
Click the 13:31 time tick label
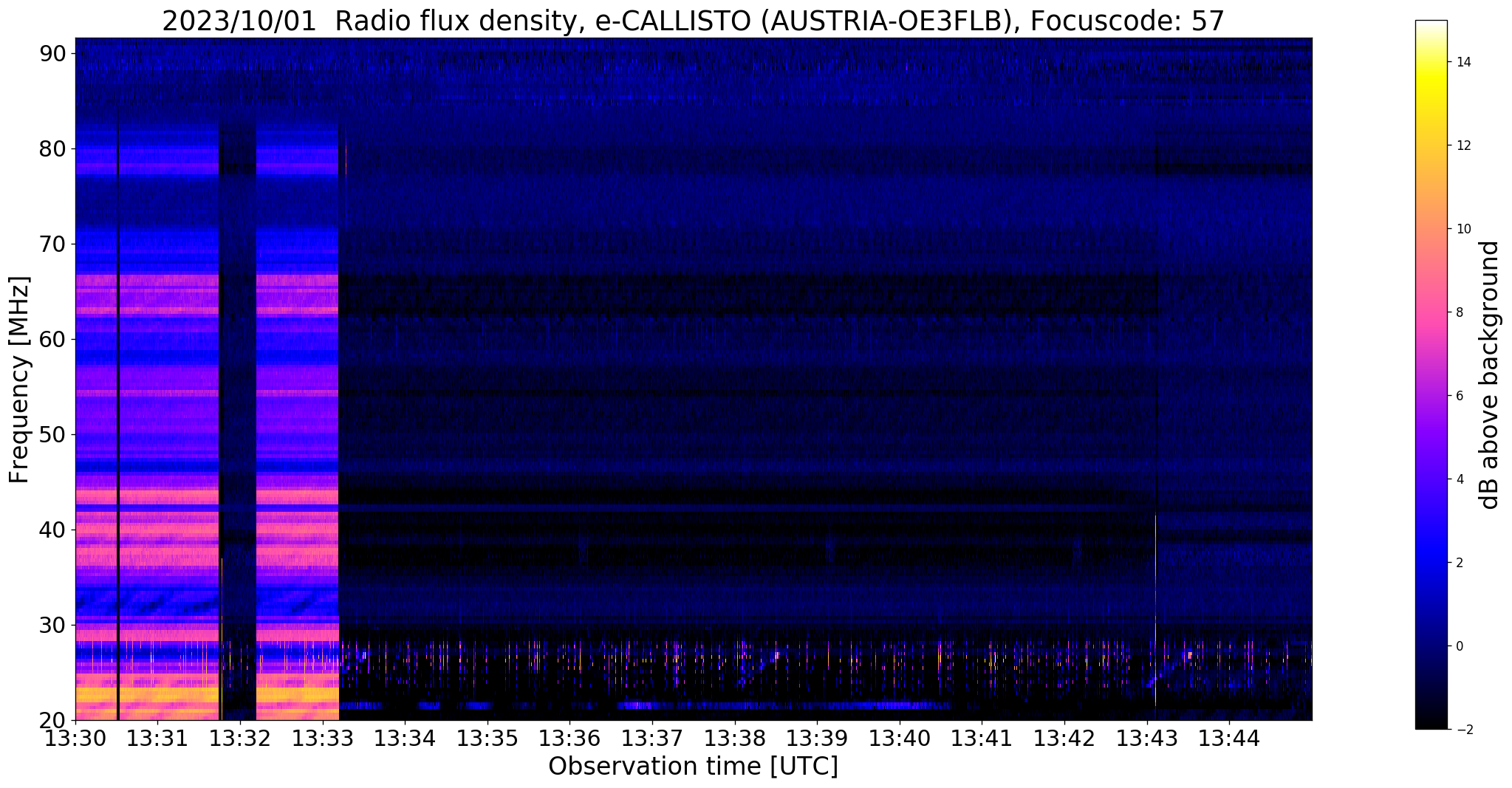point(157,738)
